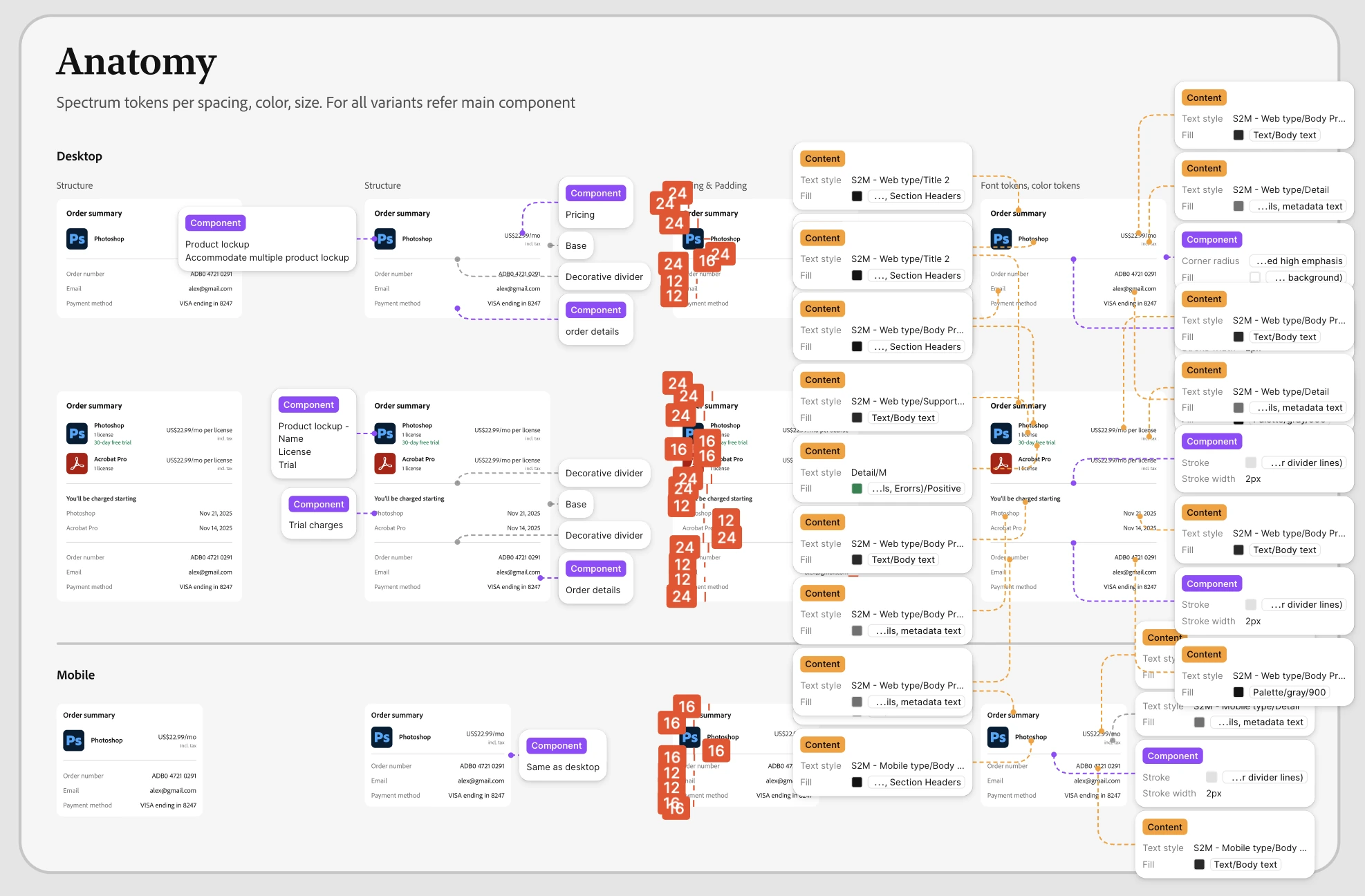Click the 'Desktop' section heading
The height and width of the screenshot is (896, 1365).
pyautogui.click(x=80, y=156)
